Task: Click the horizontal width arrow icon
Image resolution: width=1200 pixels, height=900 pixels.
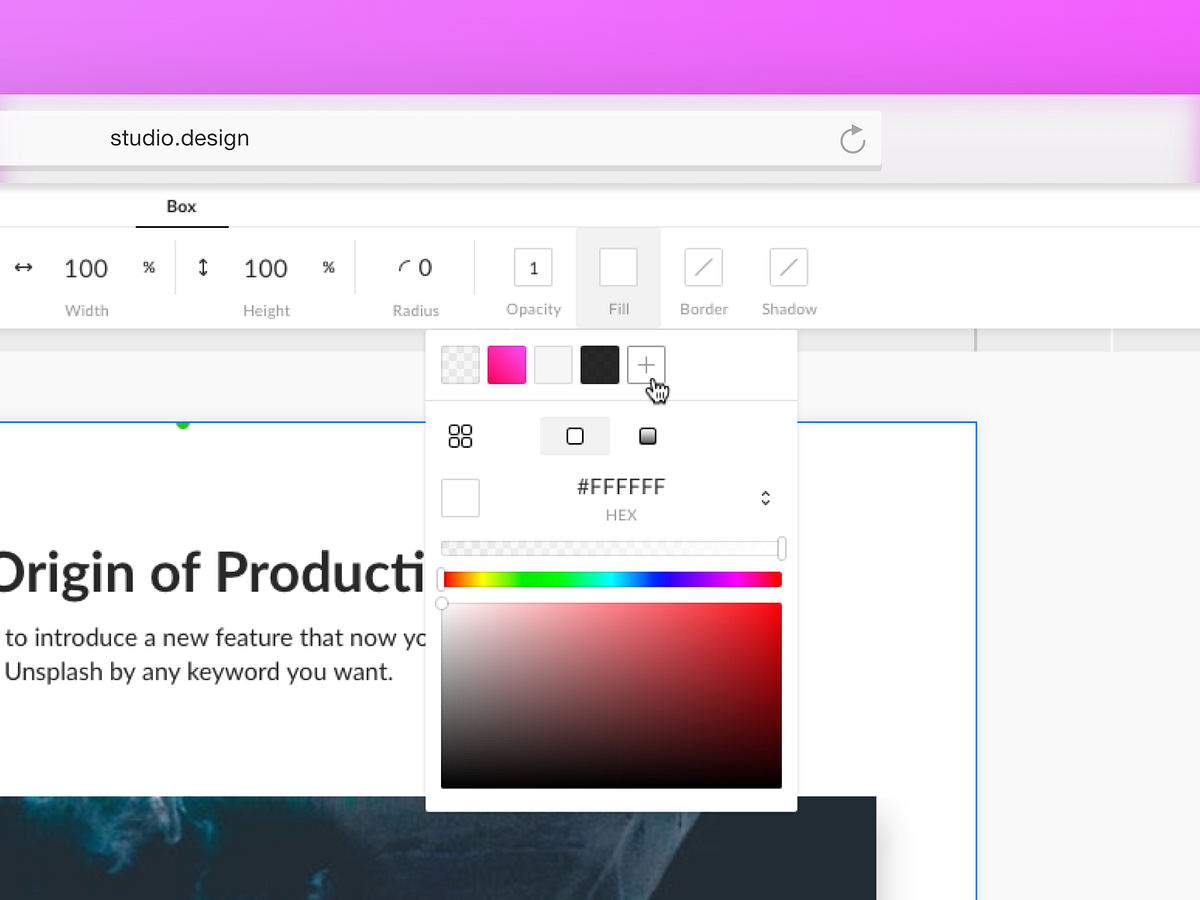Action: click(24, 267)
